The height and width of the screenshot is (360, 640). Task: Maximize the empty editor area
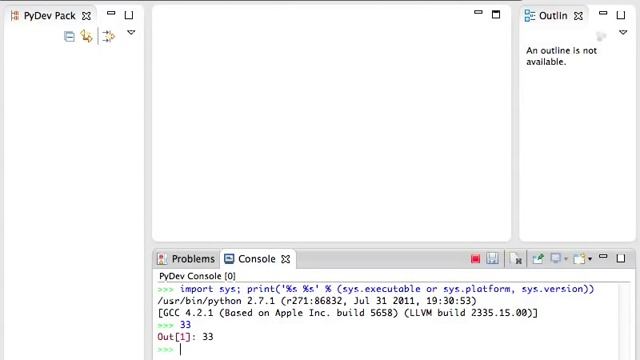[x=496, y=15]
